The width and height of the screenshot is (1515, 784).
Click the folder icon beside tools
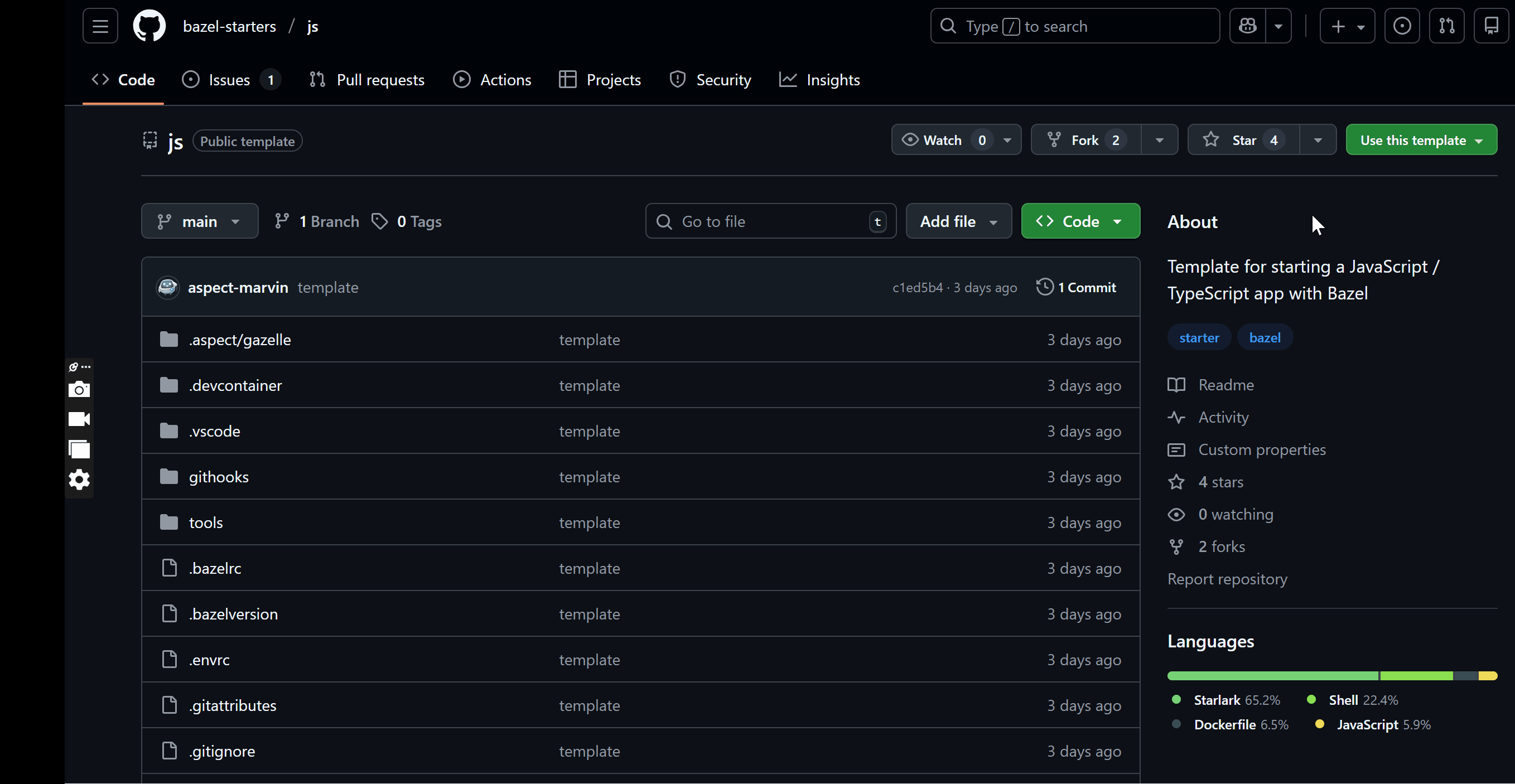coord(169,522)
